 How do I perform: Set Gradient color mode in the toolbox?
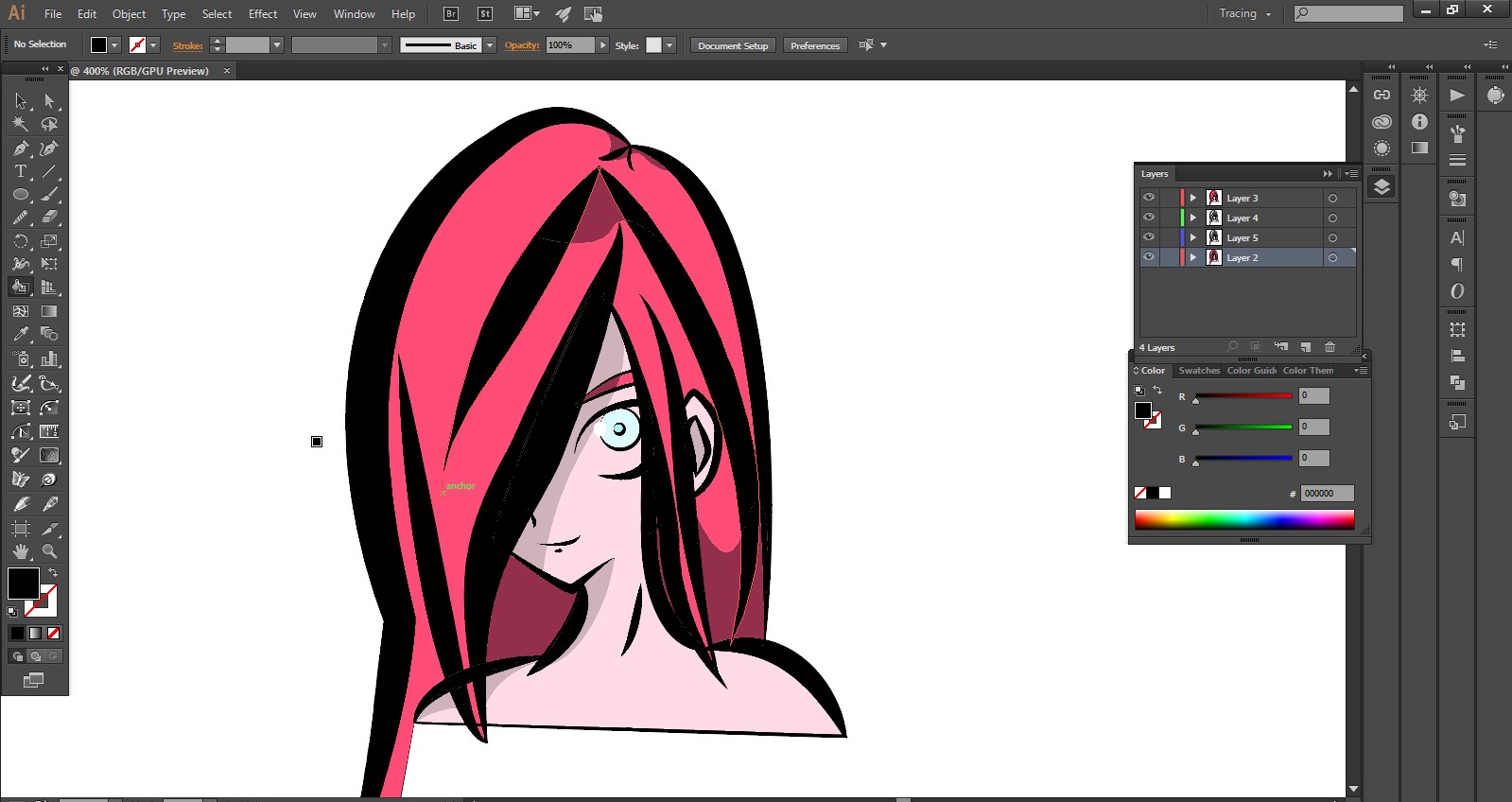point(35,633)
